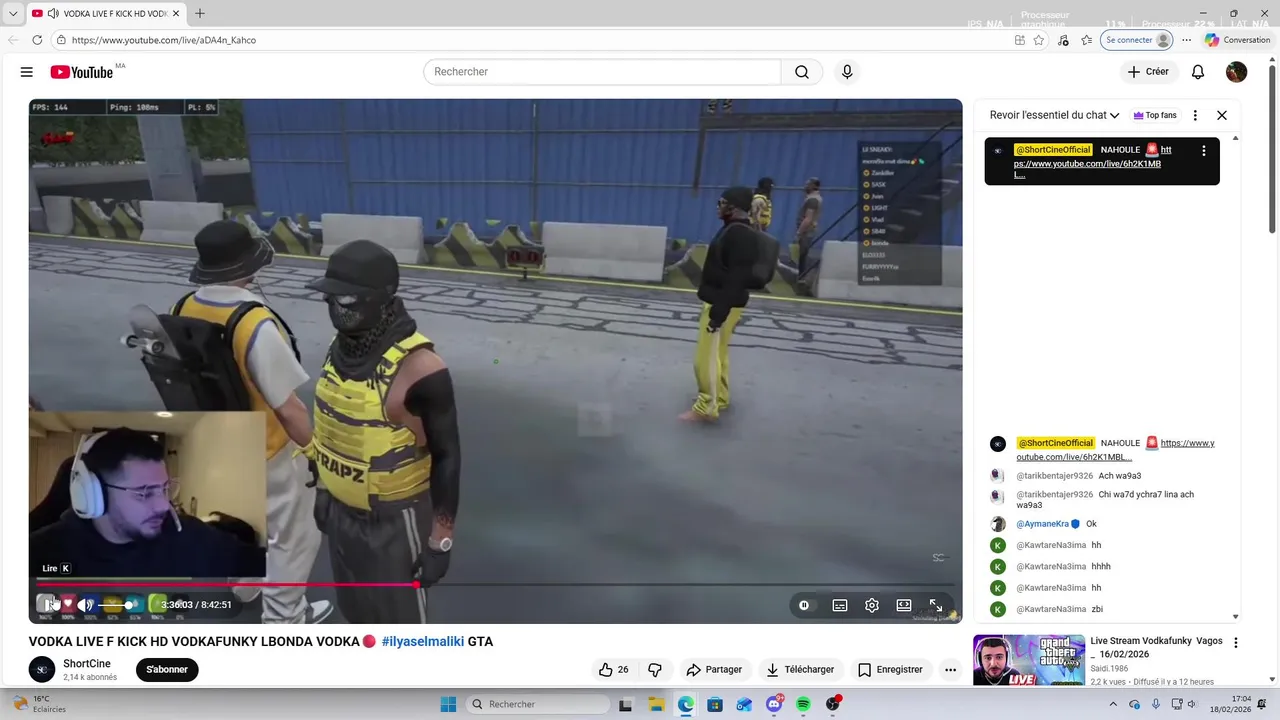Open pinned message options menu
This screenshot has width=1280, height=720.
(1203, 151)
